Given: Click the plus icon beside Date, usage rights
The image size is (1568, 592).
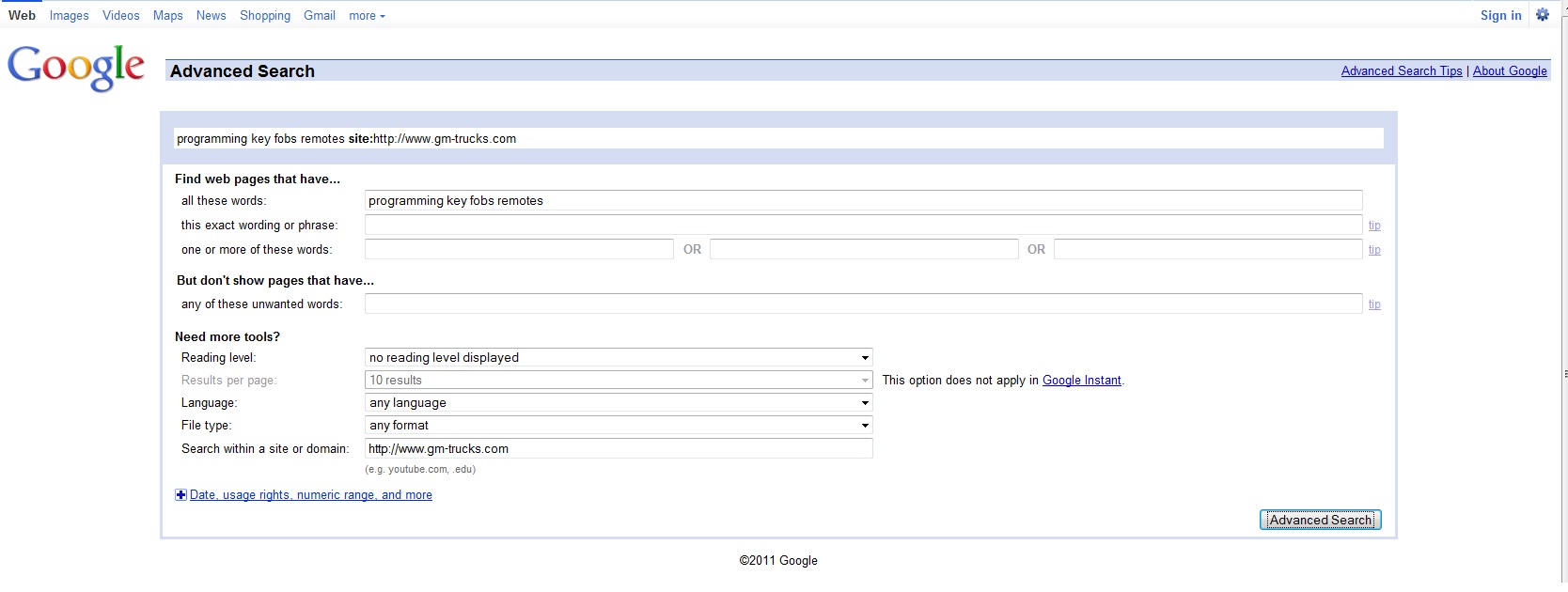Looking at the screenshot, I should (x=180, y=495).
